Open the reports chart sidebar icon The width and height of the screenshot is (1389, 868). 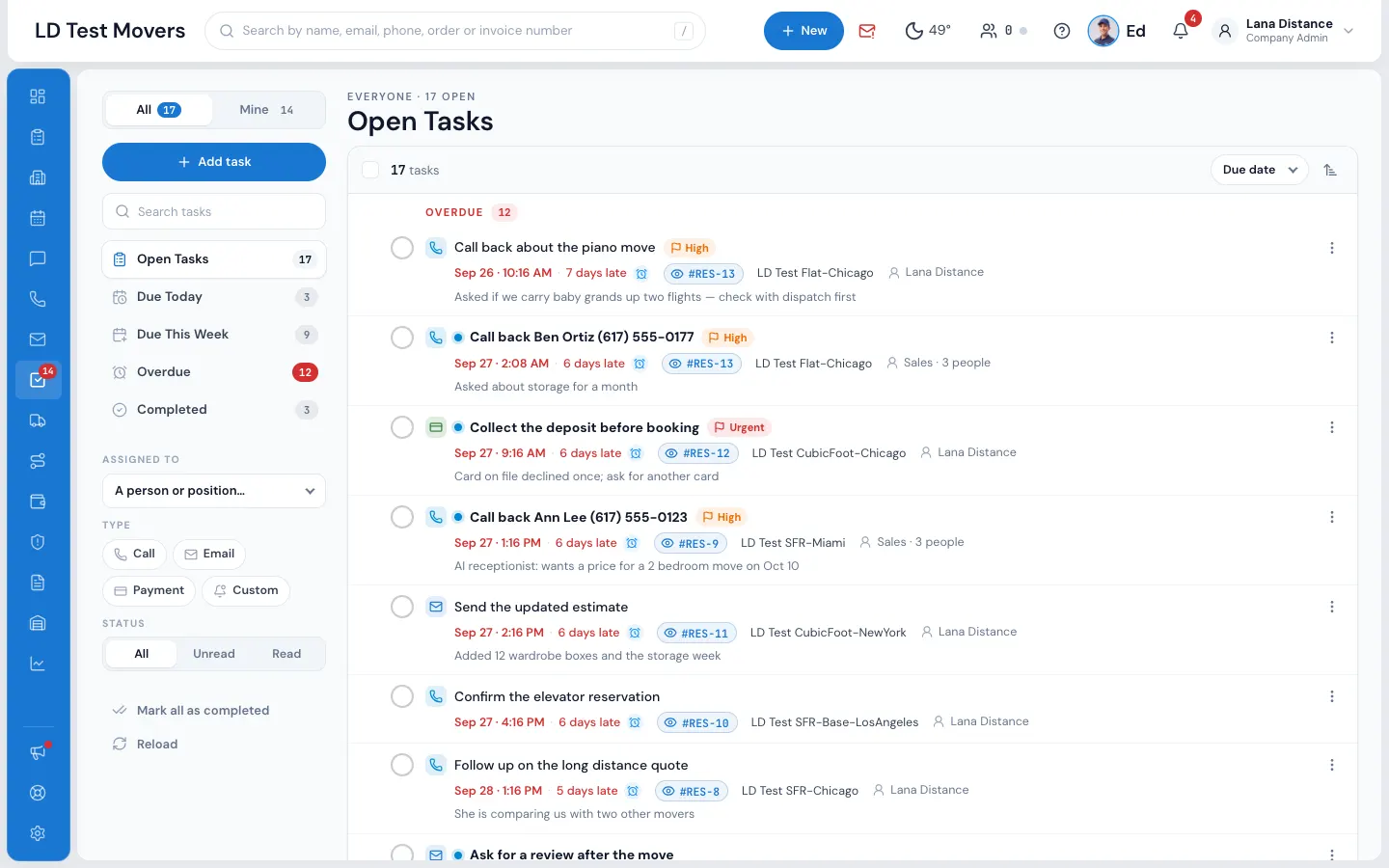point(38,664)
